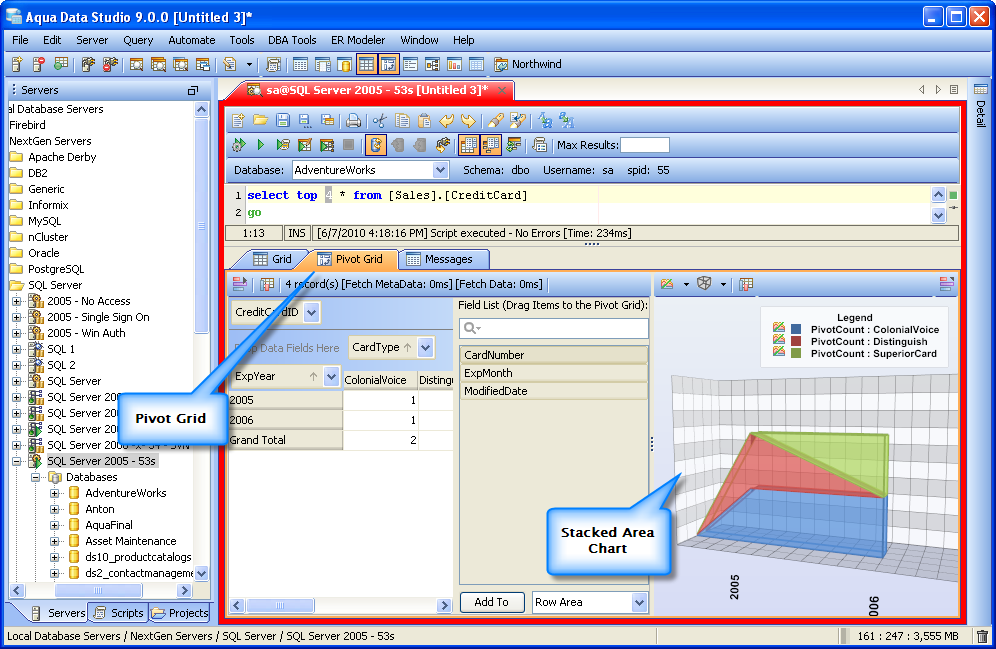This screenshot has height=649, width=996.
Task: Click the 3D cube view icon above chart
Action: [x=704, y=284]
